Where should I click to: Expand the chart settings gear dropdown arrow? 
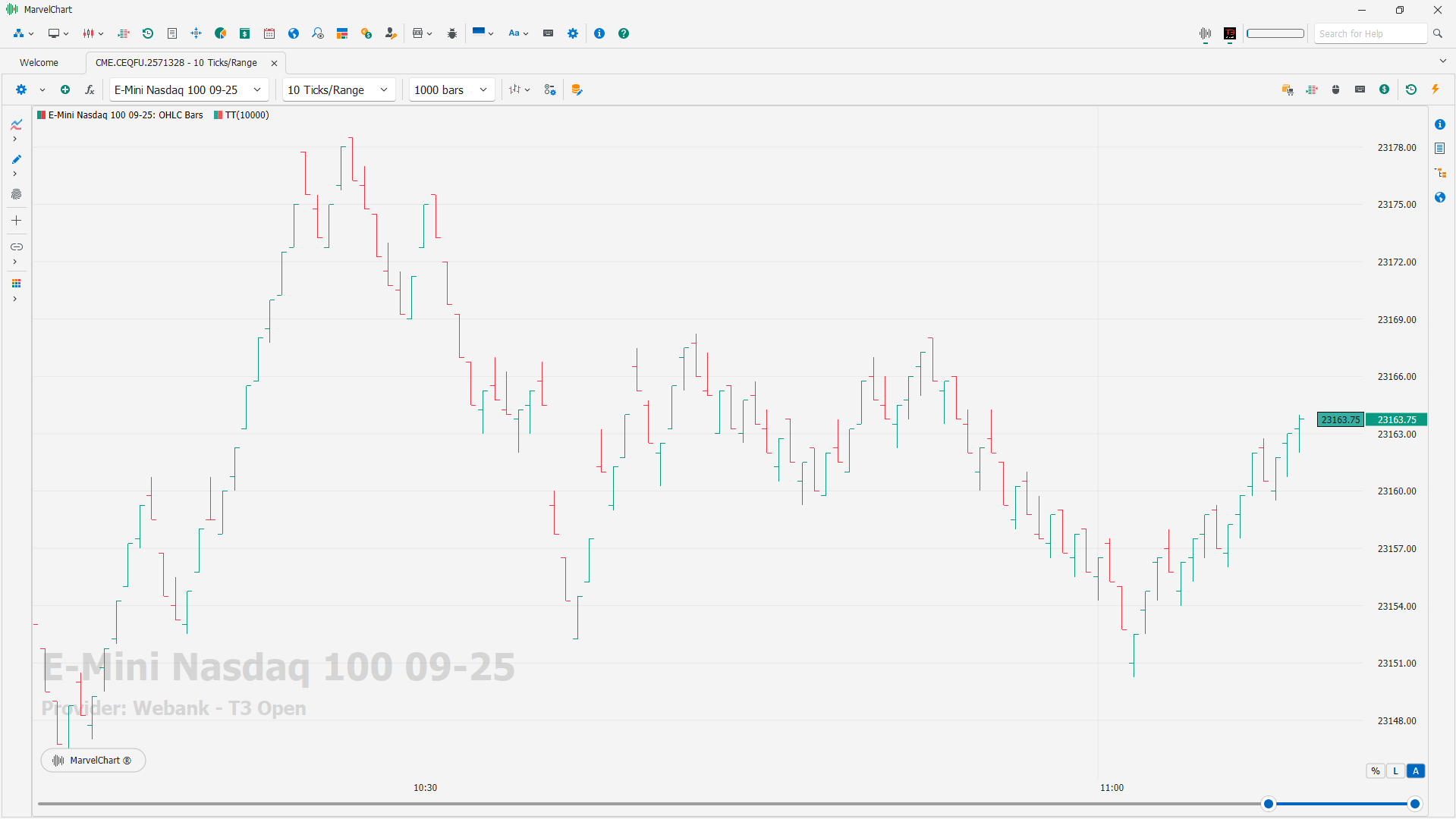coord(42,89)
